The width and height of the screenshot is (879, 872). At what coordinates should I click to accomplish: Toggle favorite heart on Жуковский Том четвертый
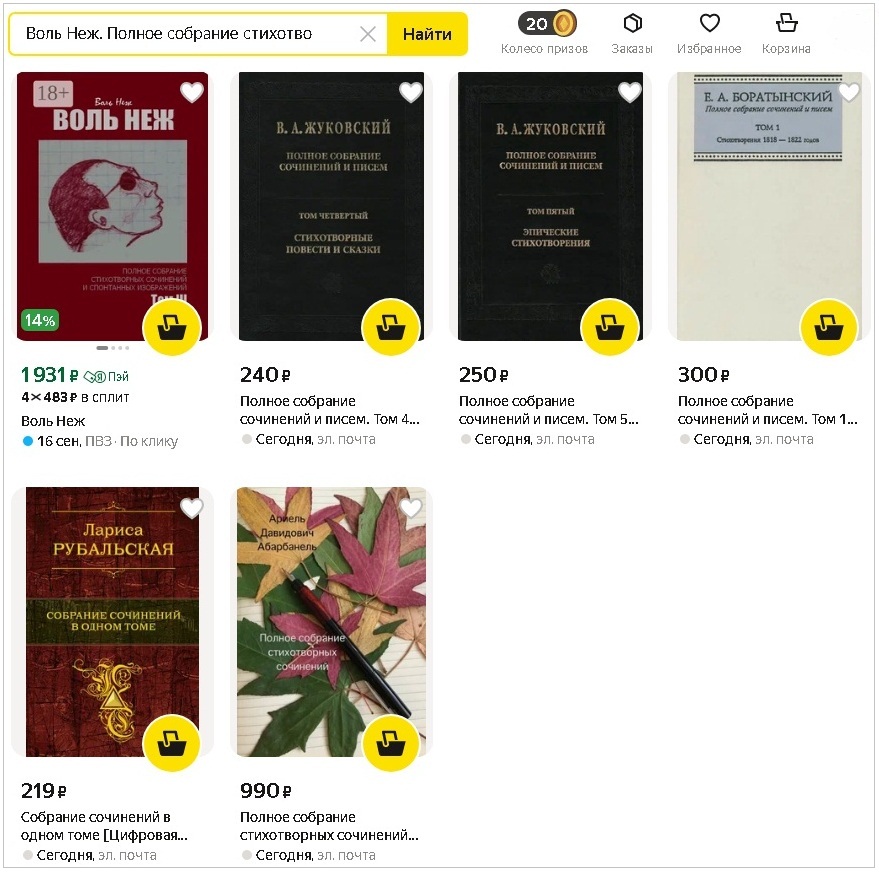[x=411, y=92]
